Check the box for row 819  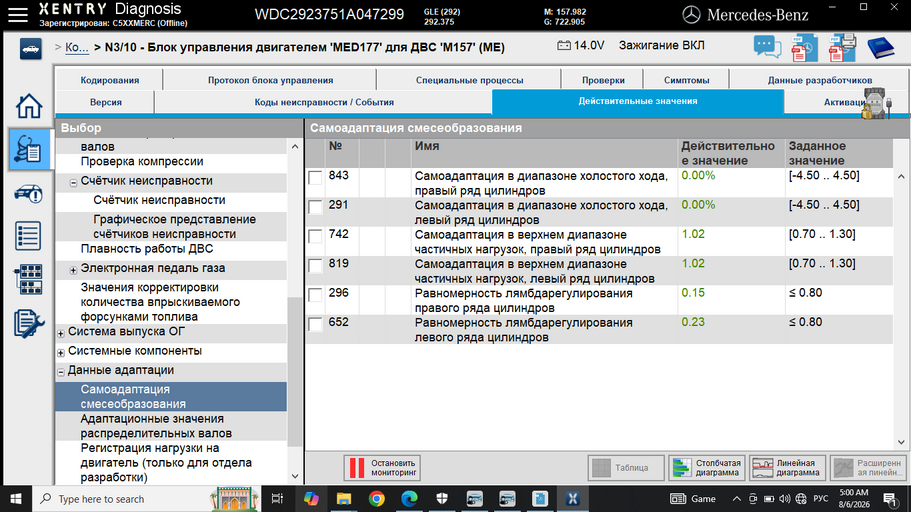pos(315,266)
